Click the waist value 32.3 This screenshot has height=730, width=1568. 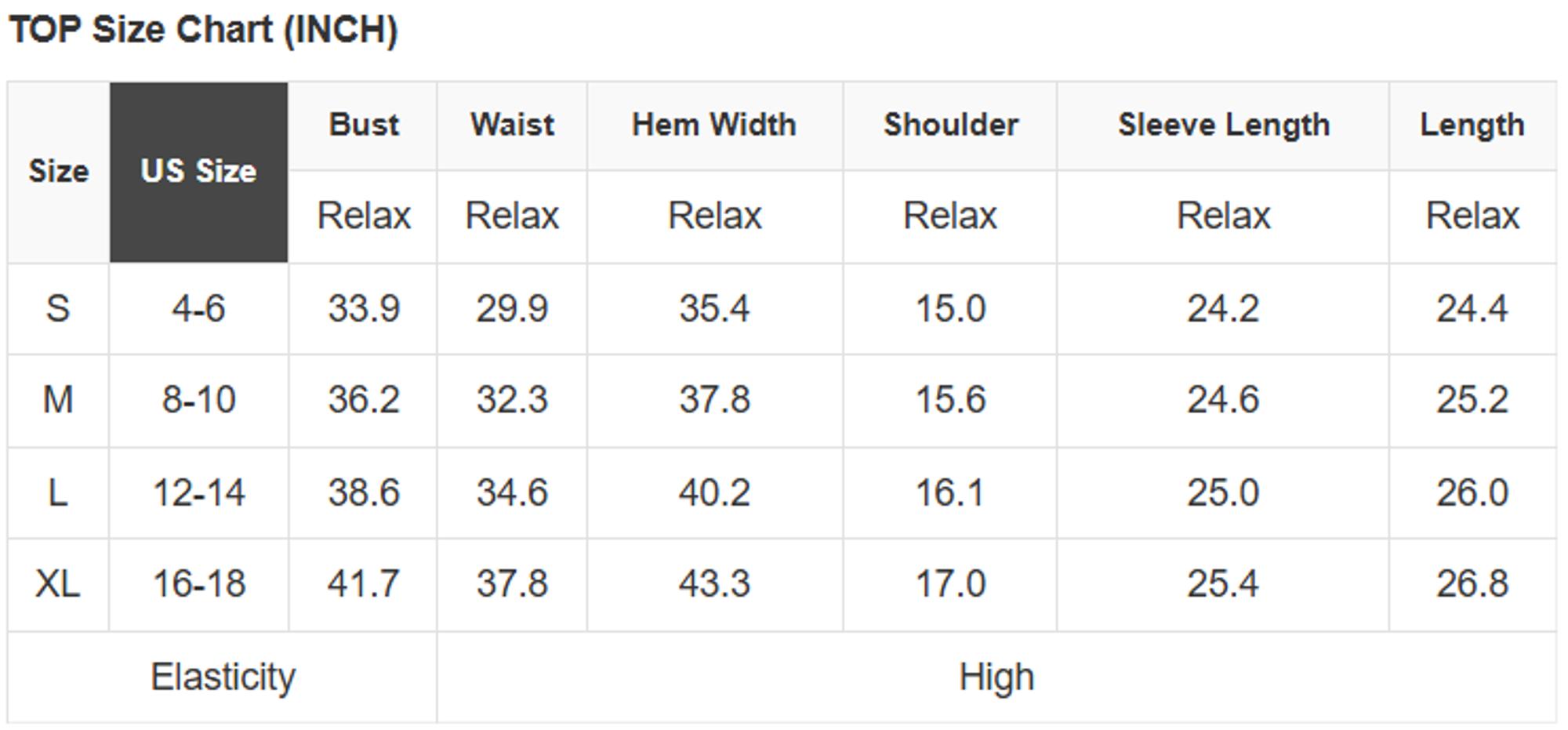[x=512, y=400]
